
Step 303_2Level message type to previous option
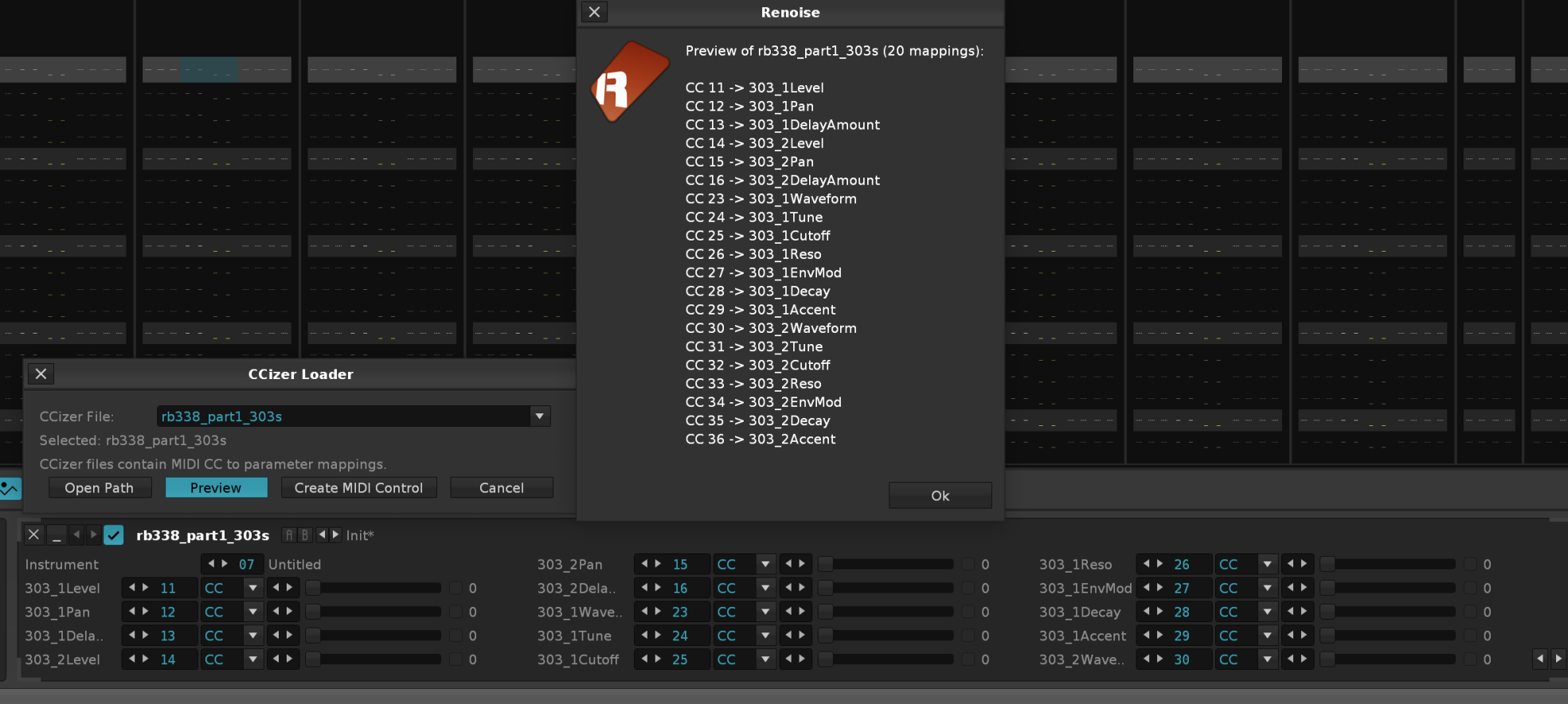tap(276, 659)
